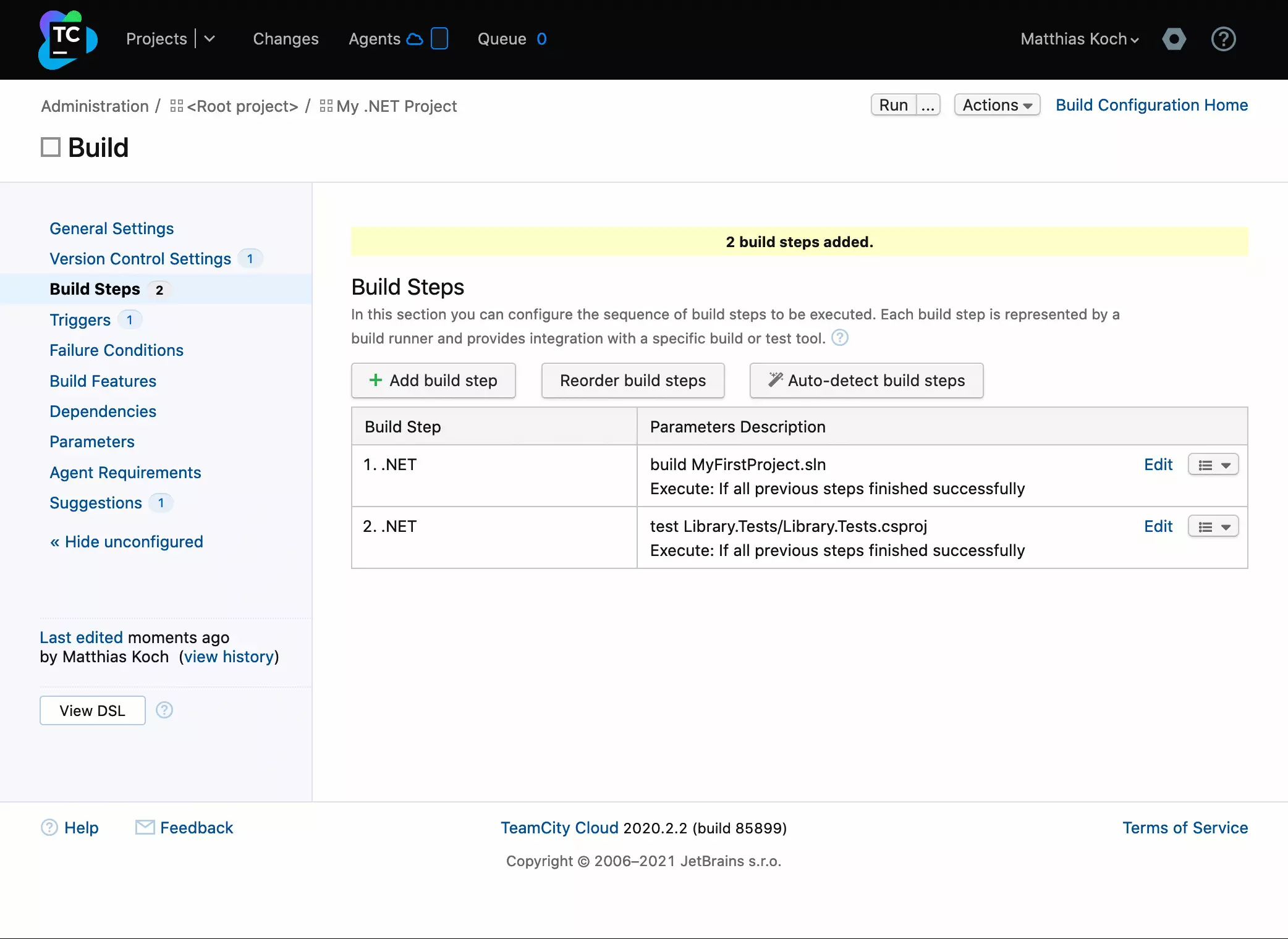Click the Add build step button
This screenshot has width=1288, height=939.
pos(433,381)
